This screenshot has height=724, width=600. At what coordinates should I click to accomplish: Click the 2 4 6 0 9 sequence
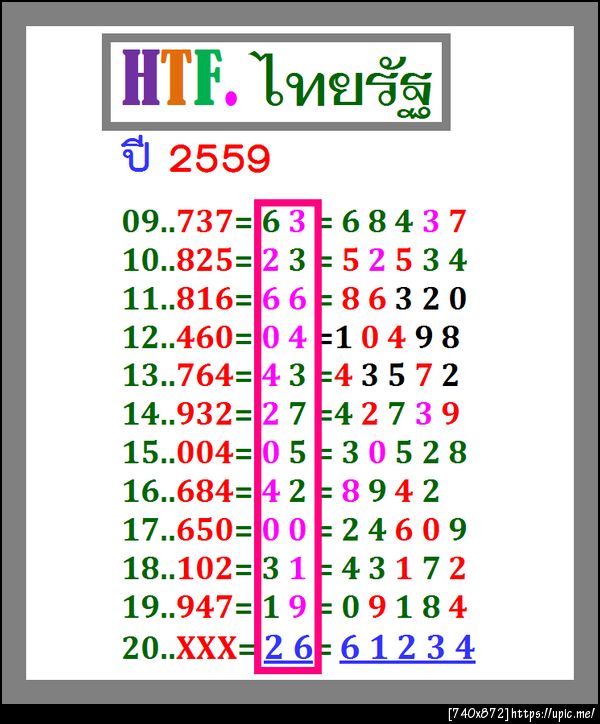coord(404,529)
